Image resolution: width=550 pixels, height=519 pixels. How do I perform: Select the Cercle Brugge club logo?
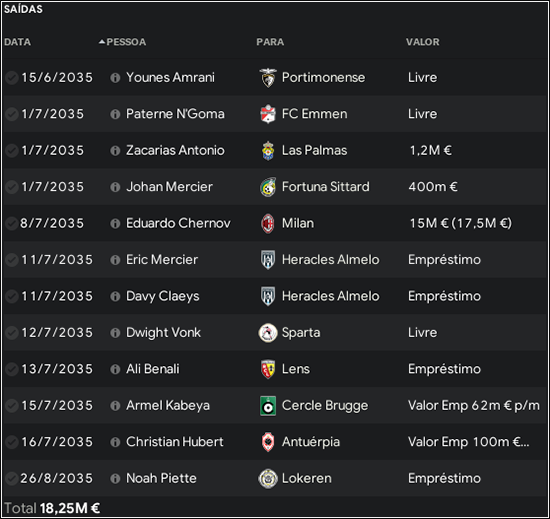[x=268, y=406]
